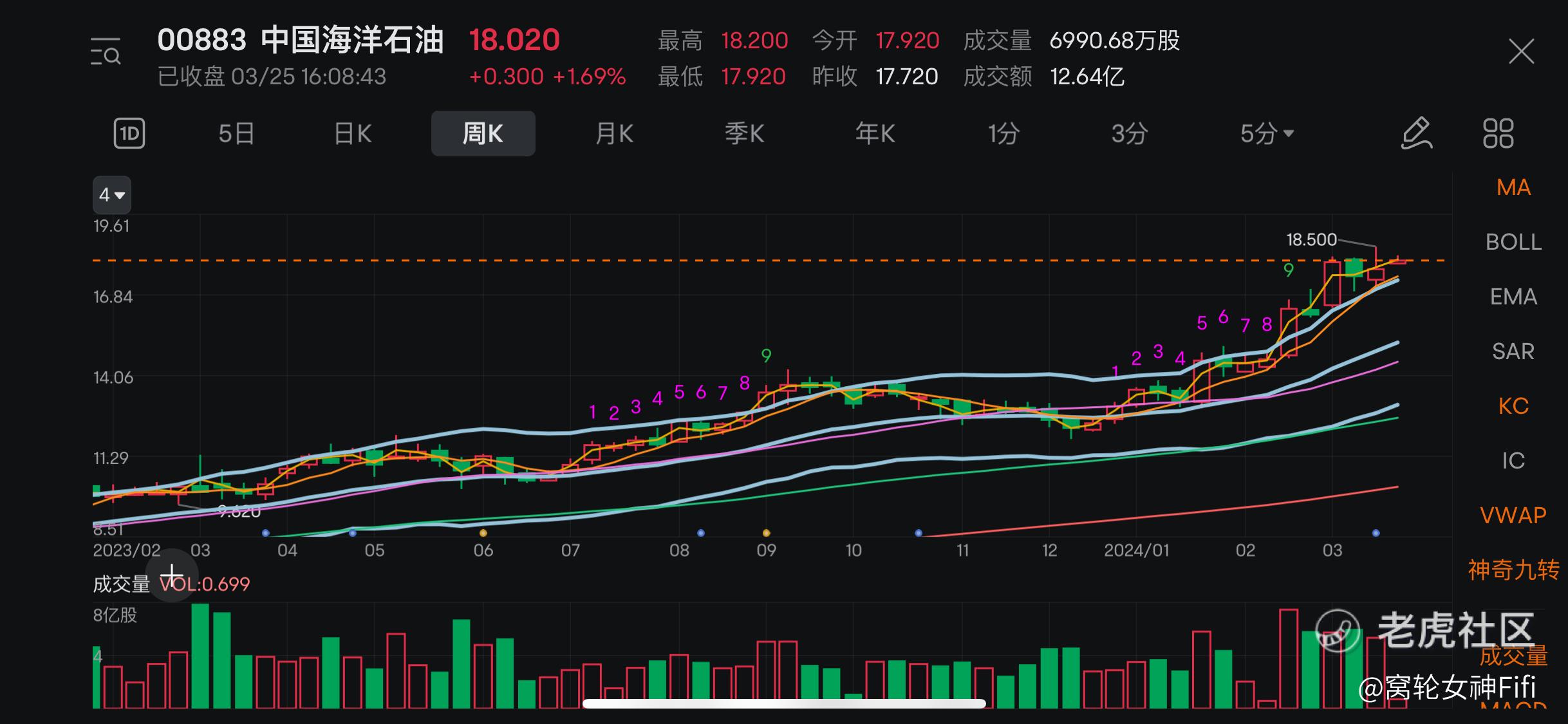
Task: Click the VOL:0.699 volume readout
Action: coord(205,584)
